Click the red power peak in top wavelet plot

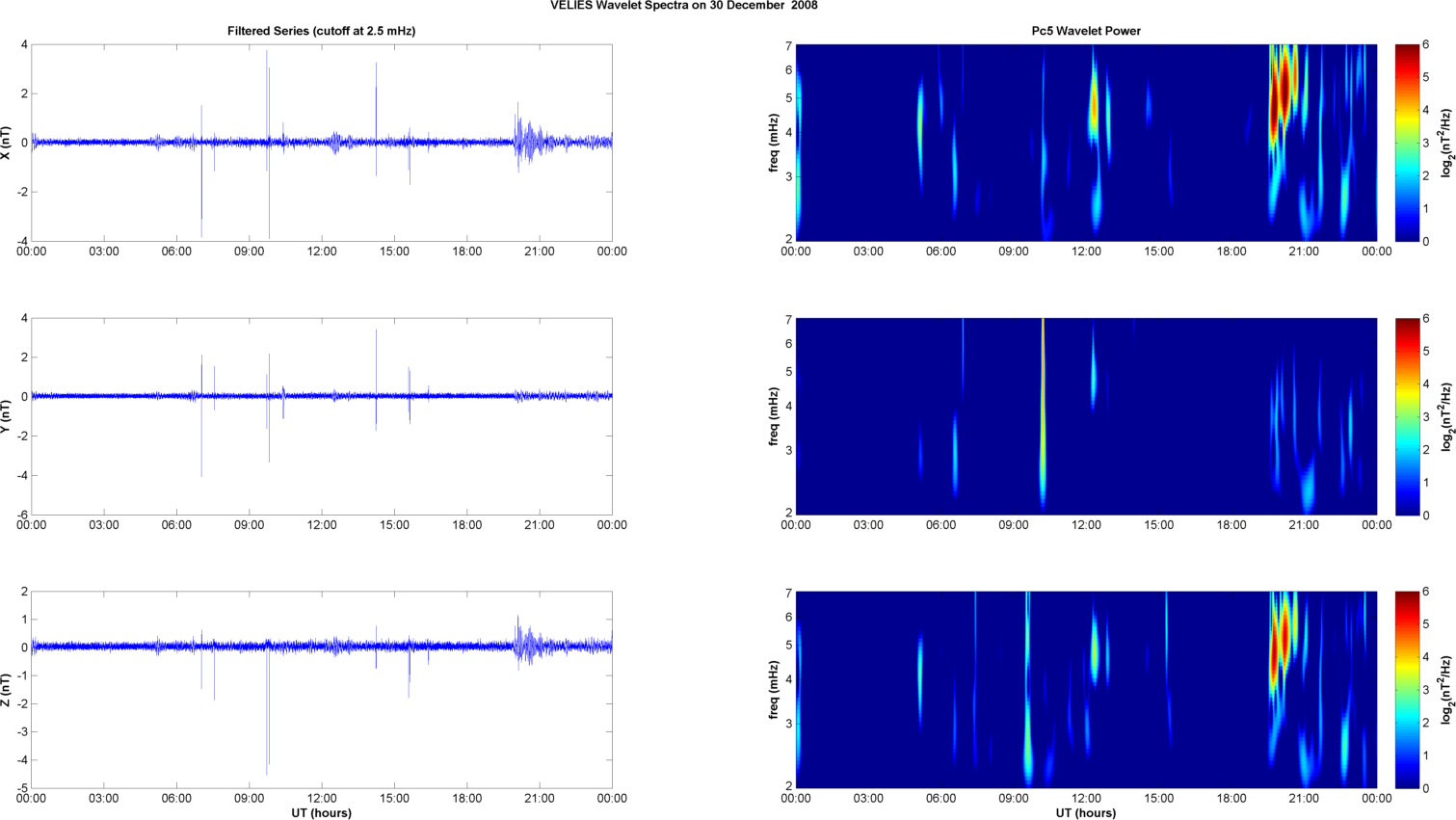tap(1281, 96)
